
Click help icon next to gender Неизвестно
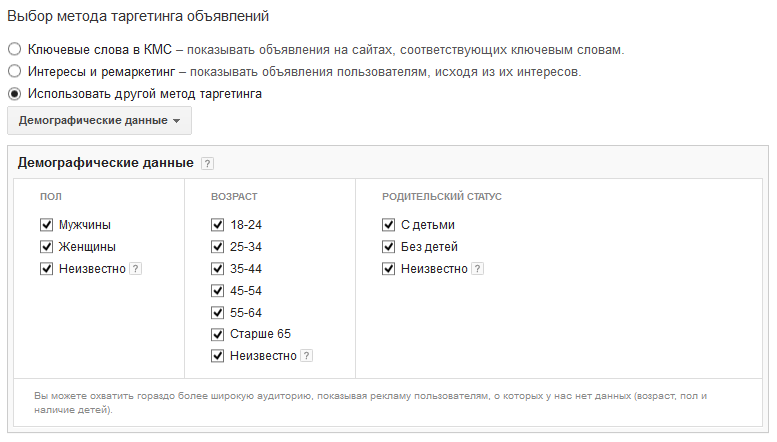(136, 269)
